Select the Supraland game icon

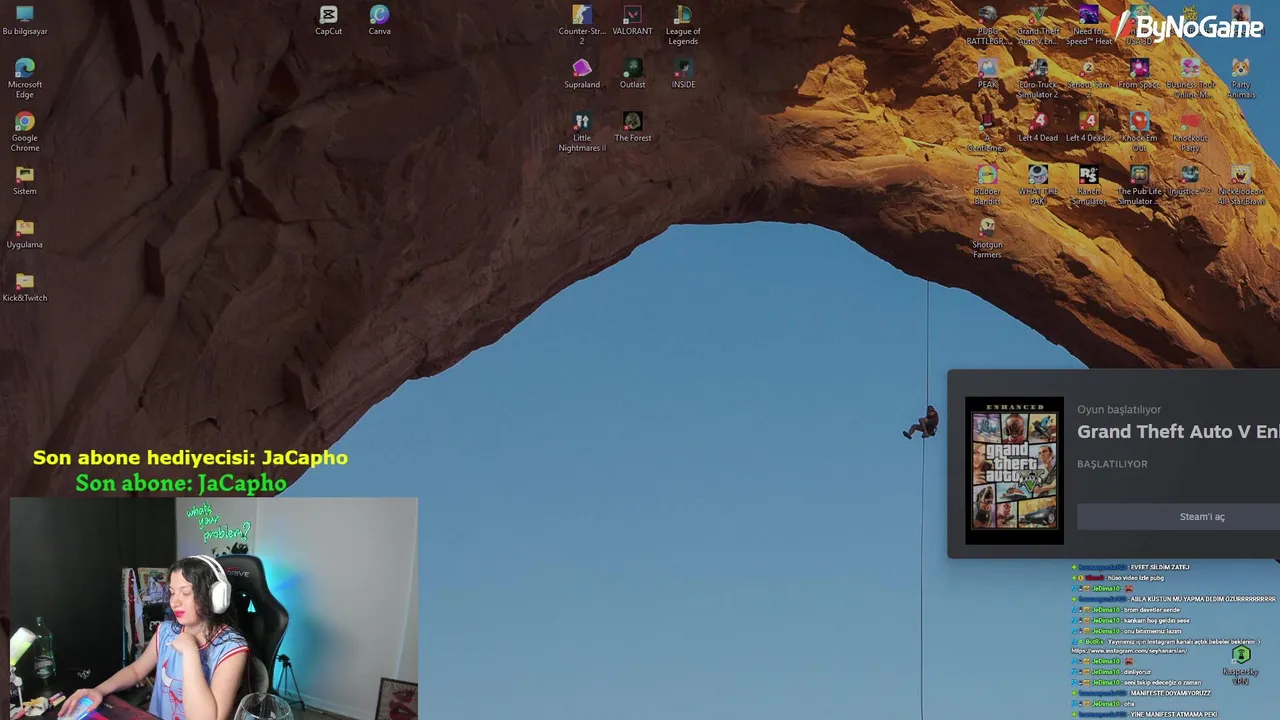(582, 73)
